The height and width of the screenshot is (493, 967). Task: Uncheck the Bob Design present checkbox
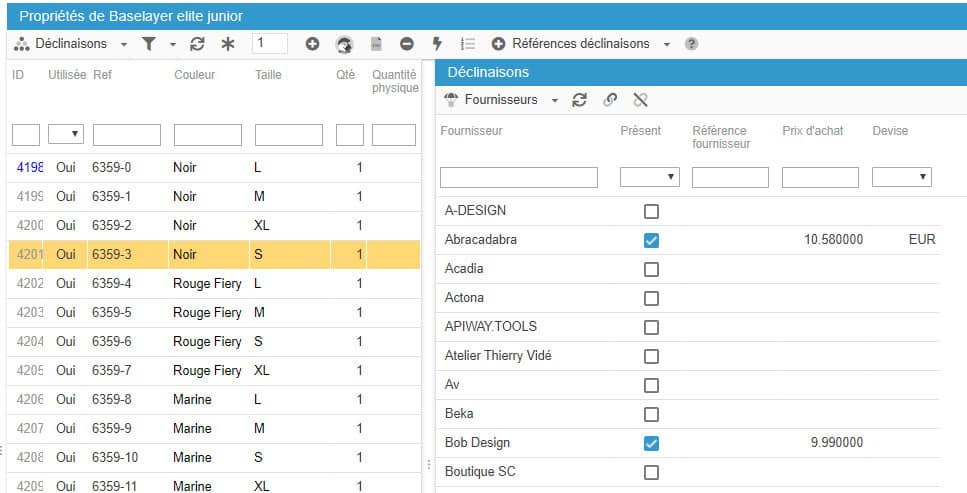(651, 443)
